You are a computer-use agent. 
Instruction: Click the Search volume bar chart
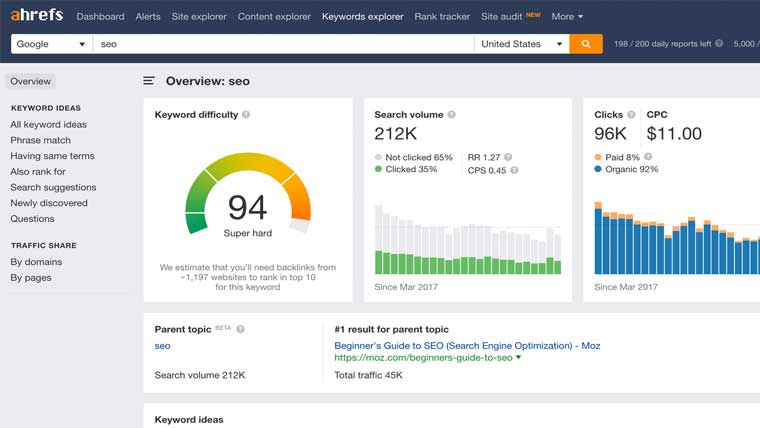pyautogui.click(x=468, y=239)
